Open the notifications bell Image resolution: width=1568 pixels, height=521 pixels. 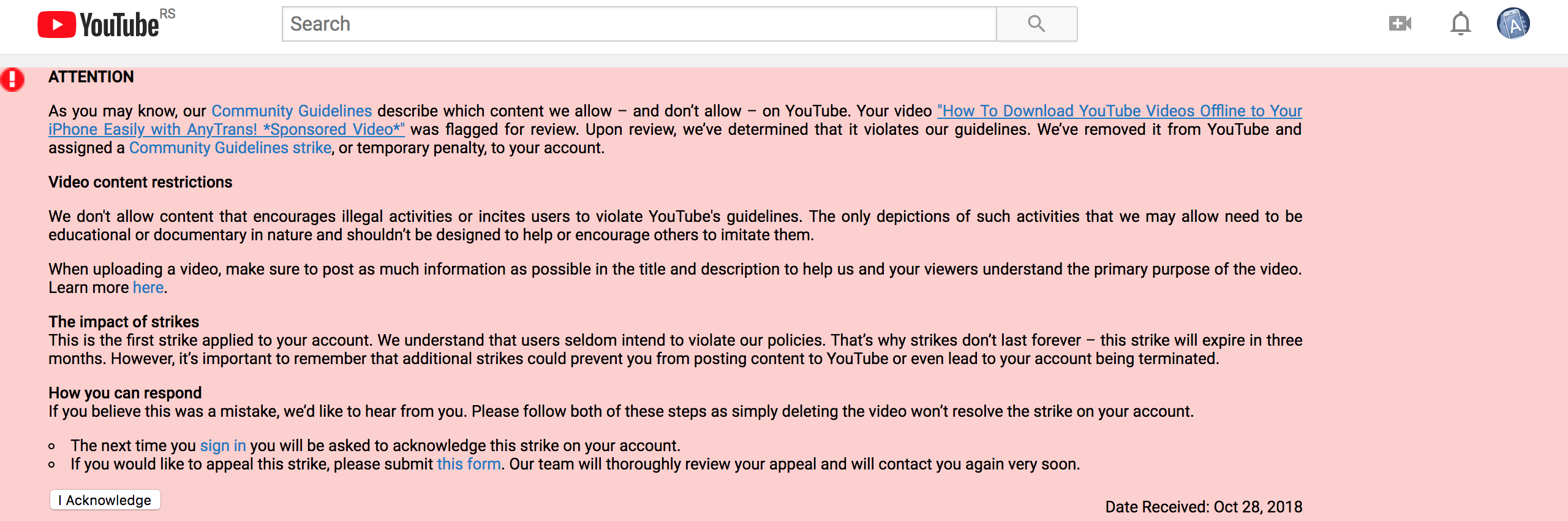coord(1461,24)
